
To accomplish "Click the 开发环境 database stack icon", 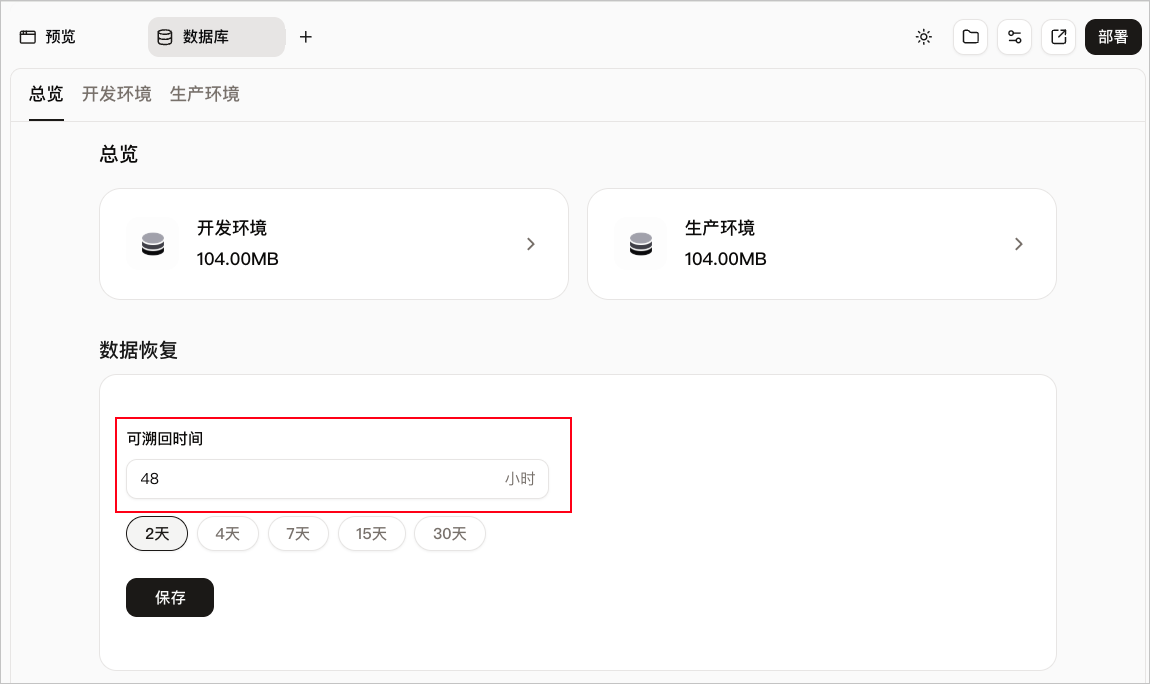I will [153, 243].
